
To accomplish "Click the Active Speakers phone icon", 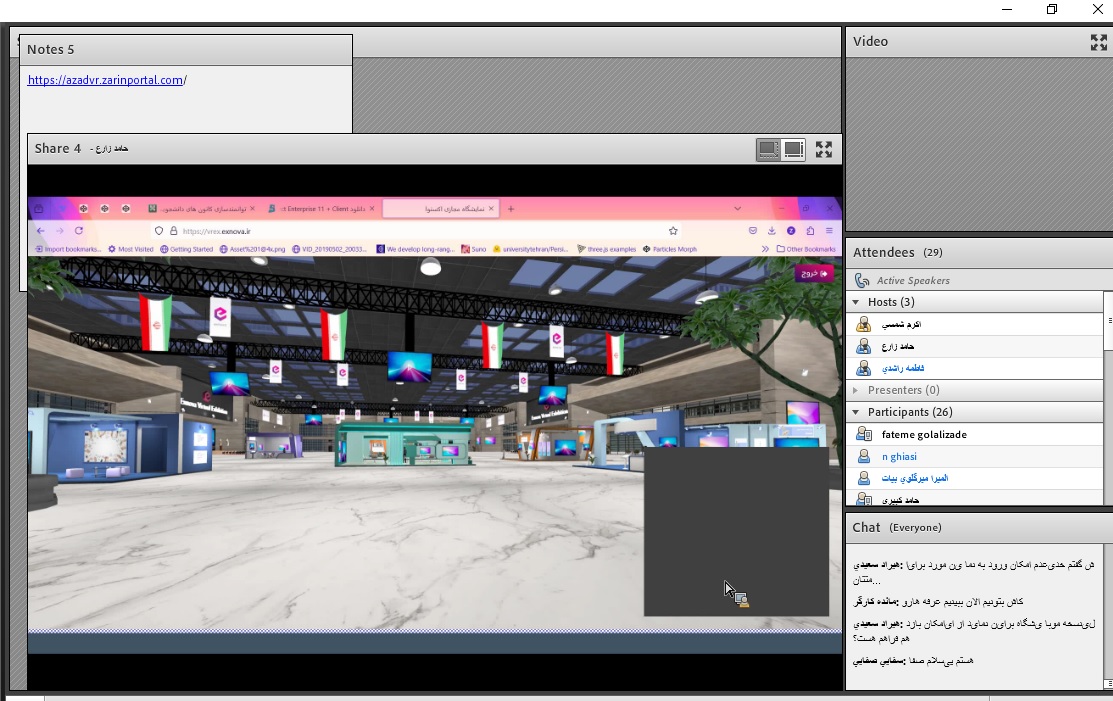I will click(x=862, y=281).
